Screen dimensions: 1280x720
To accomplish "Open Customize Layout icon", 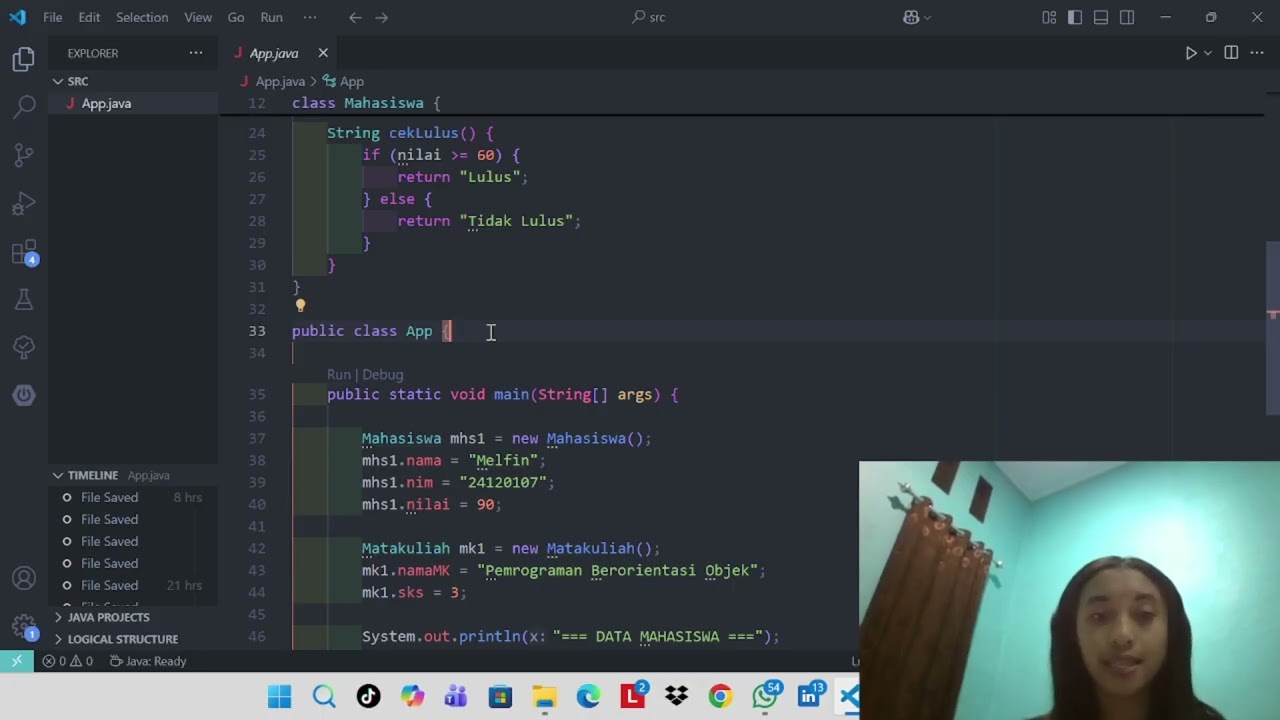I will [x=1049, y=17].
